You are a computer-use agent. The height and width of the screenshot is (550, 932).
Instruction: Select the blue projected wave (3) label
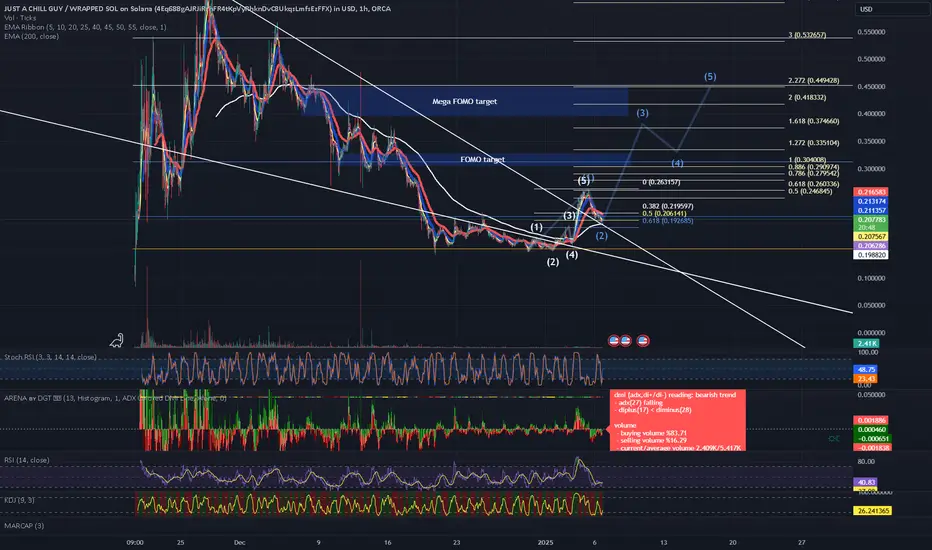coord(642,113)
